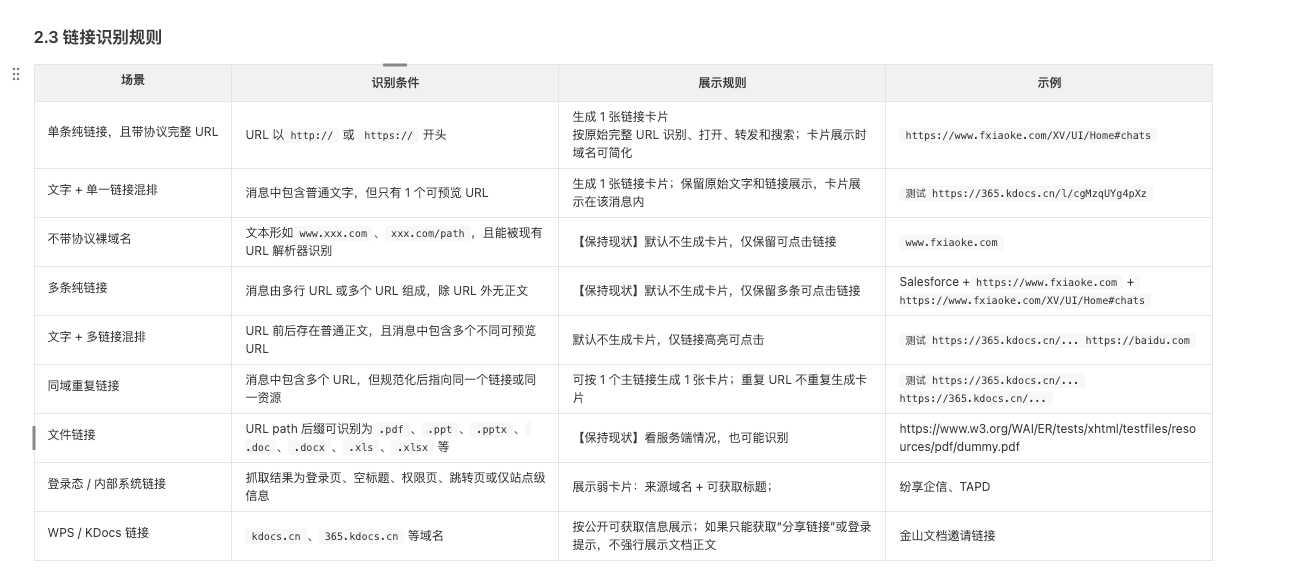Click the .xls code chip

pyautogui.click(x=361, y=447)
